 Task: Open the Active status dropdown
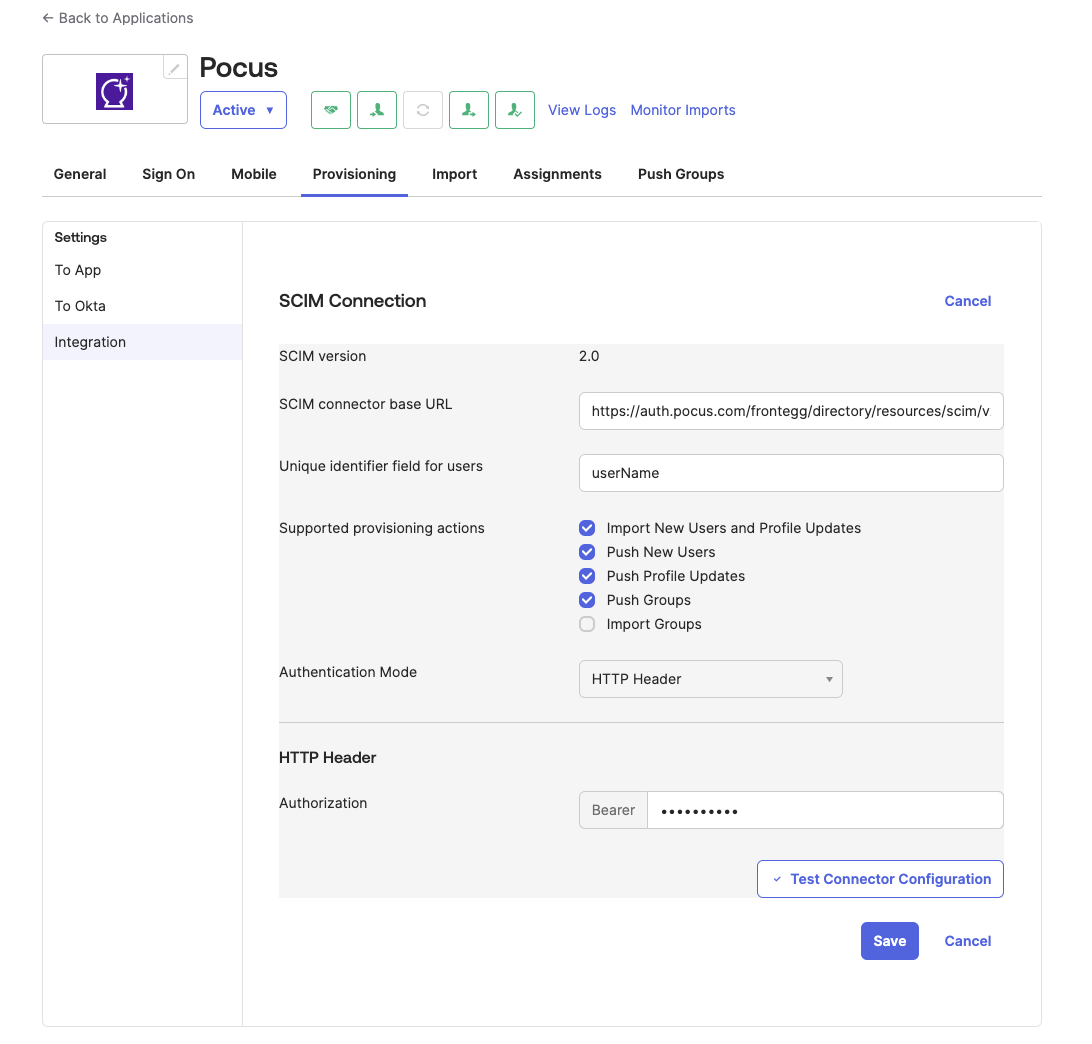point(243,110)
